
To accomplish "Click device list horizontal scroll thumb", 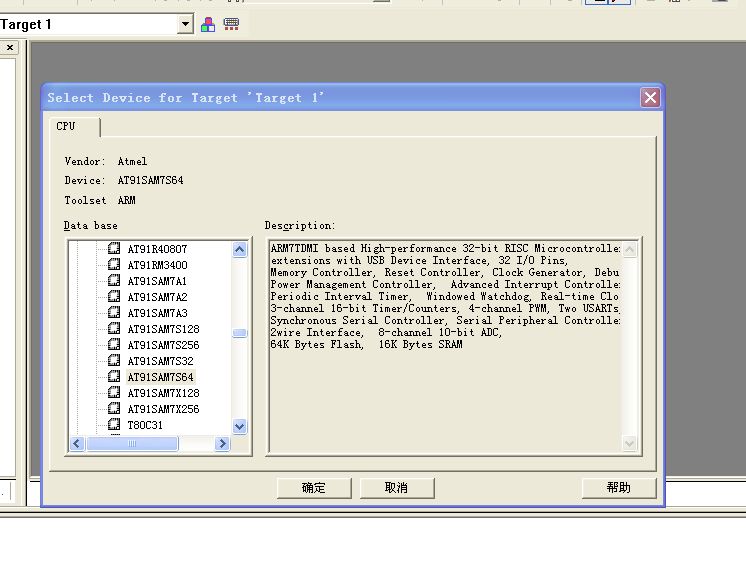I will point(132,444).
